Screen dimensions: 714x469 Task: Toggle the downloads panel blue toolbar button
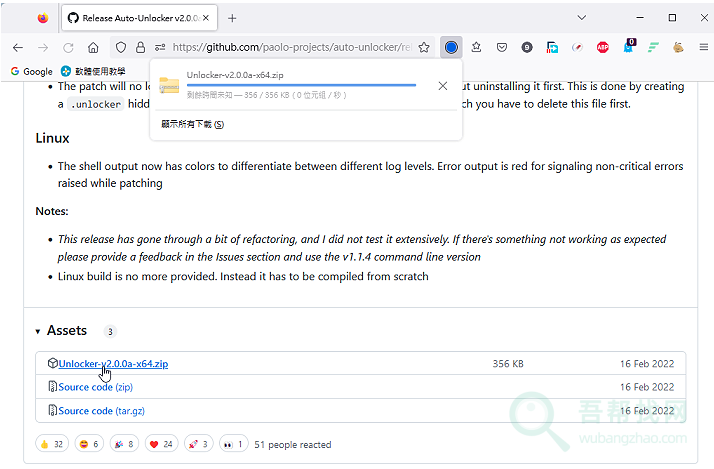coord(451,47)
